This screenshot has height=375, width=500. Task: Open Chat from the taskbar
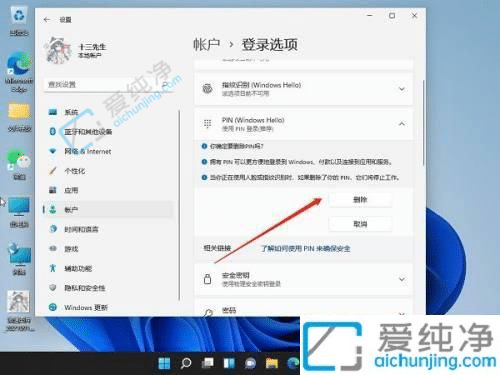[x=250, y=363]
